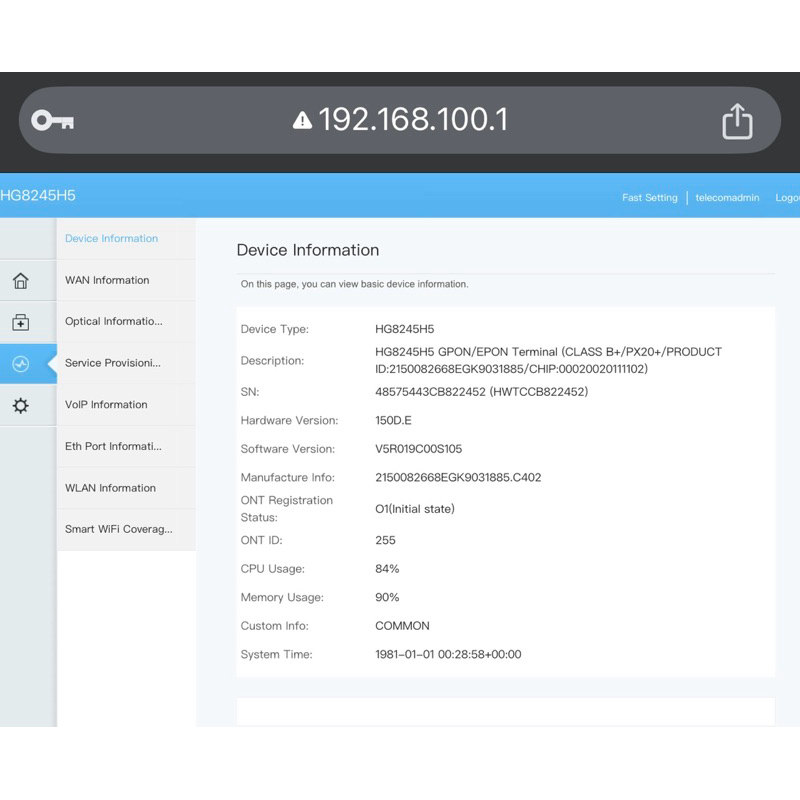Tap the not-secure warning triangle

(x=302, y=121)
